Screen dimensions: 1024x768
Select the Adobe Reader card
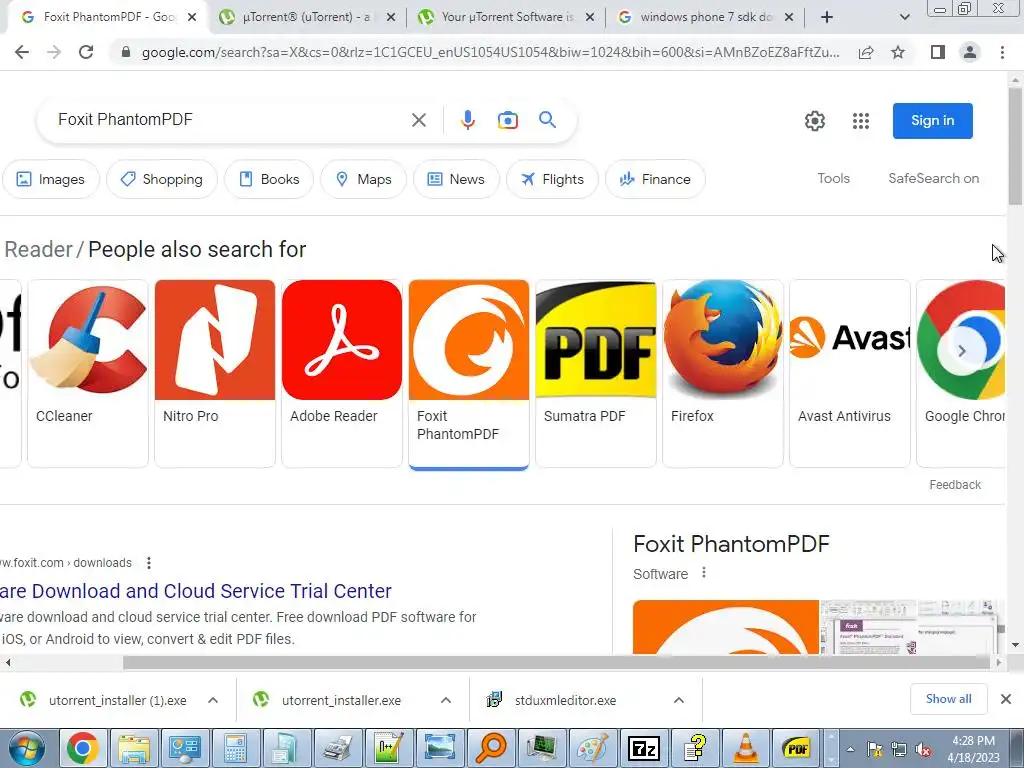(342, 374)
